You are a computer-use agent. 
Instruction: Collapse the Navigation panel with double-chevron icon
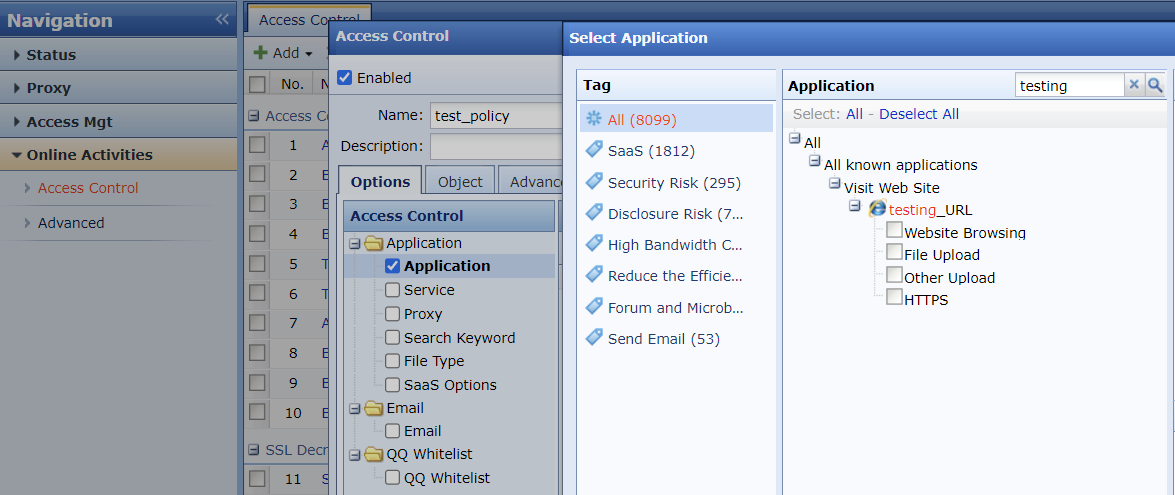222,20
